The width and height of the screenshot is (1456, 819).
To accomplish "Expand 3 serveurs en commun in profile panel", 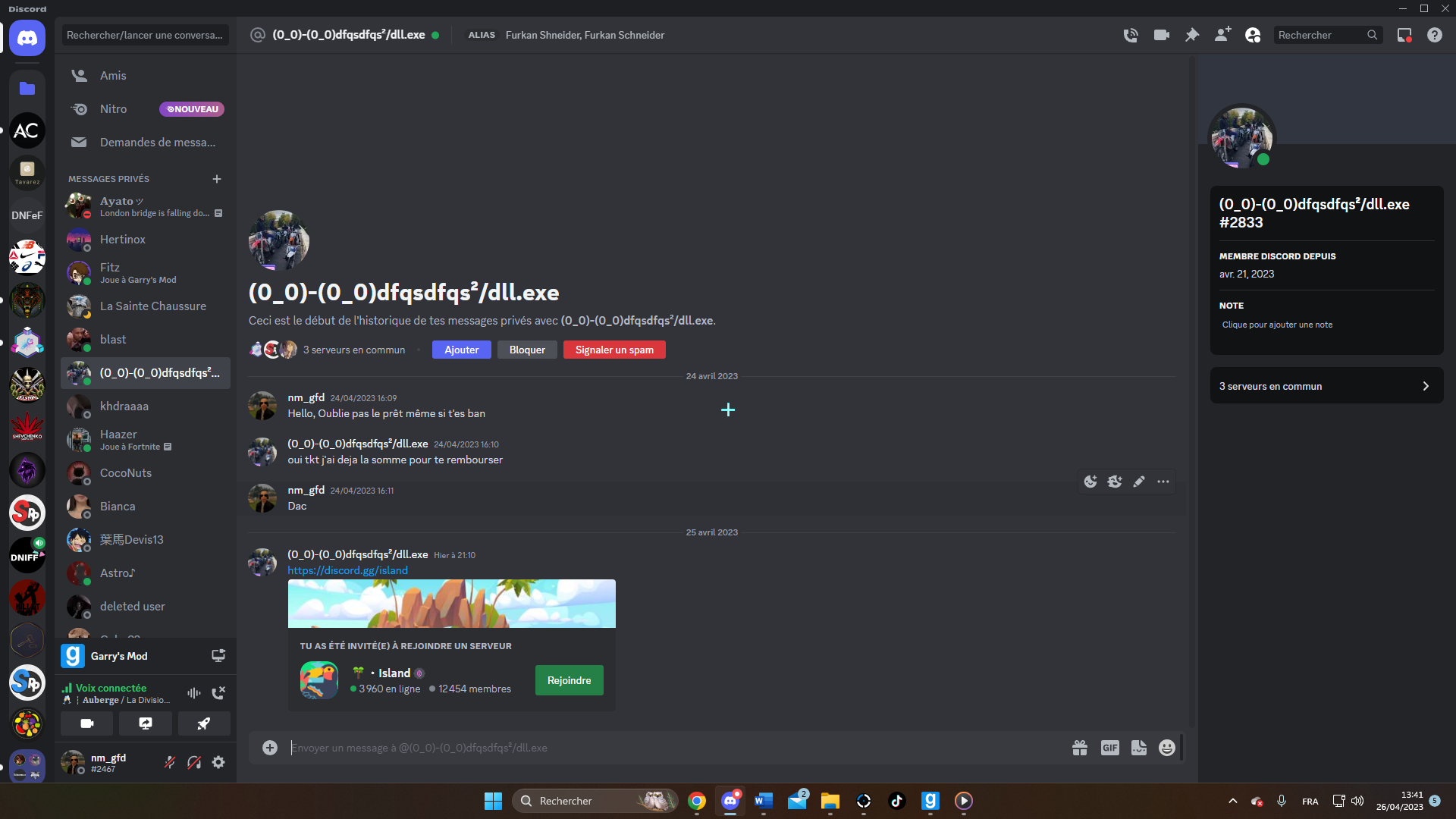I will tap(1326, 386).
